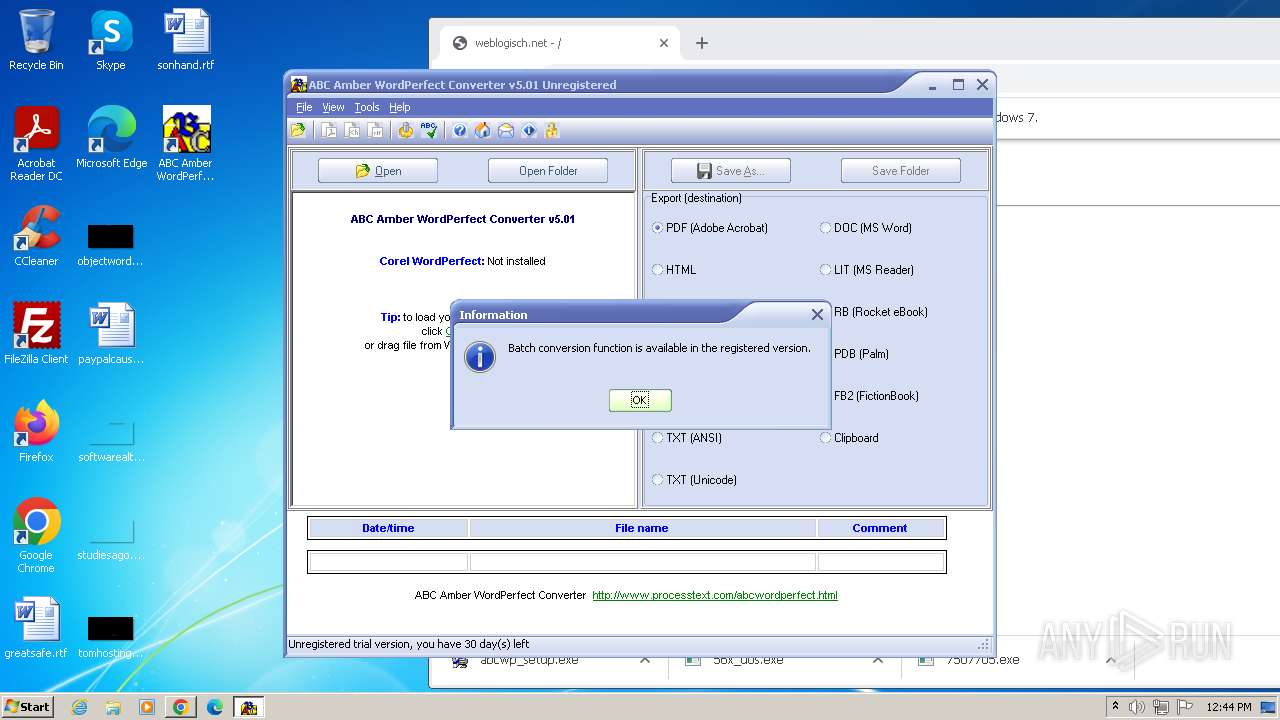This screenshot has height=720, width=1280.
Task: Click the Windows Start button
Action: click(28, 706)
